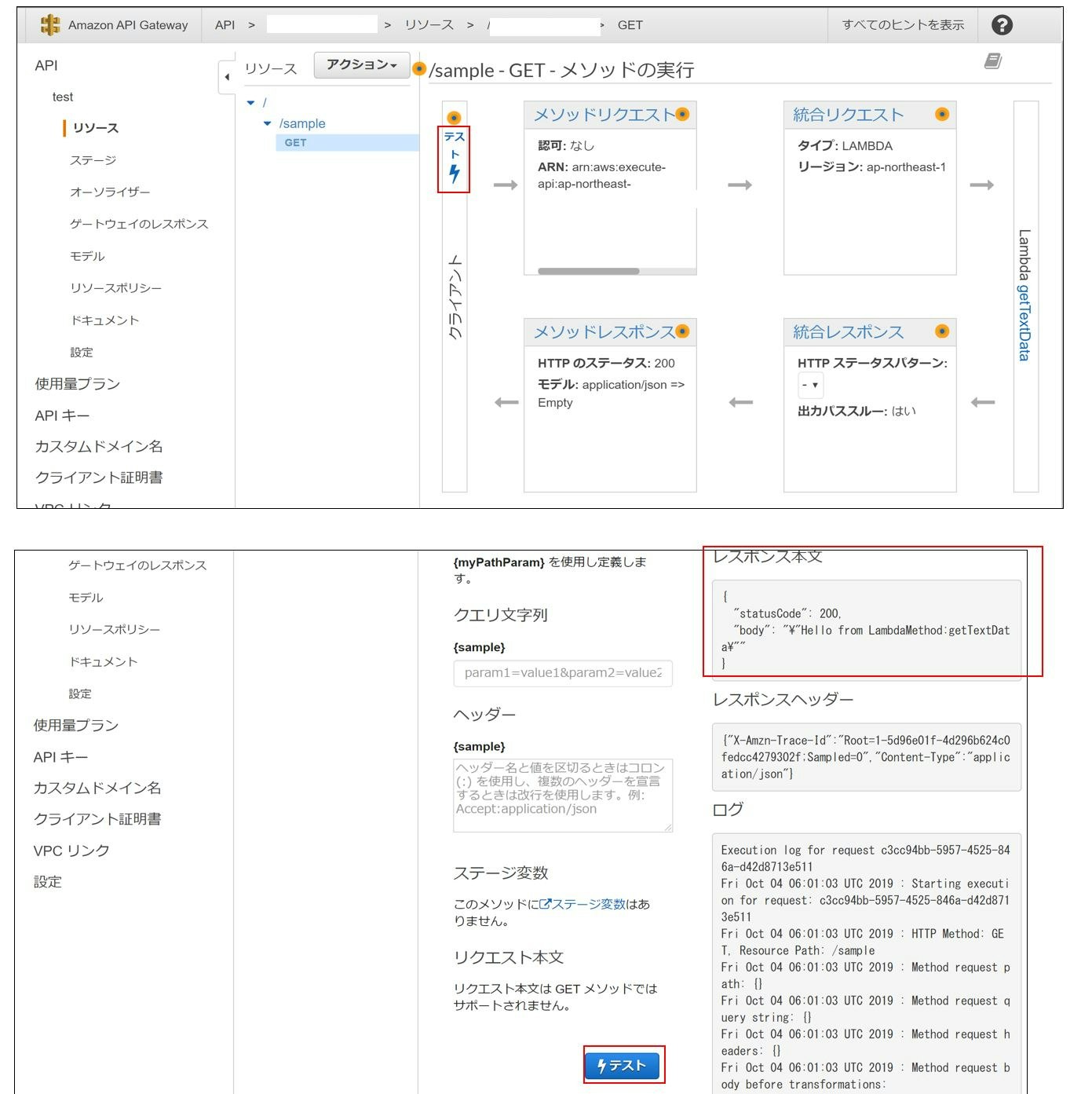Open the メソッドレスポンス link
This screenshot has height=1094, width=1092.
pyautogui.click(x=604, y=331)
